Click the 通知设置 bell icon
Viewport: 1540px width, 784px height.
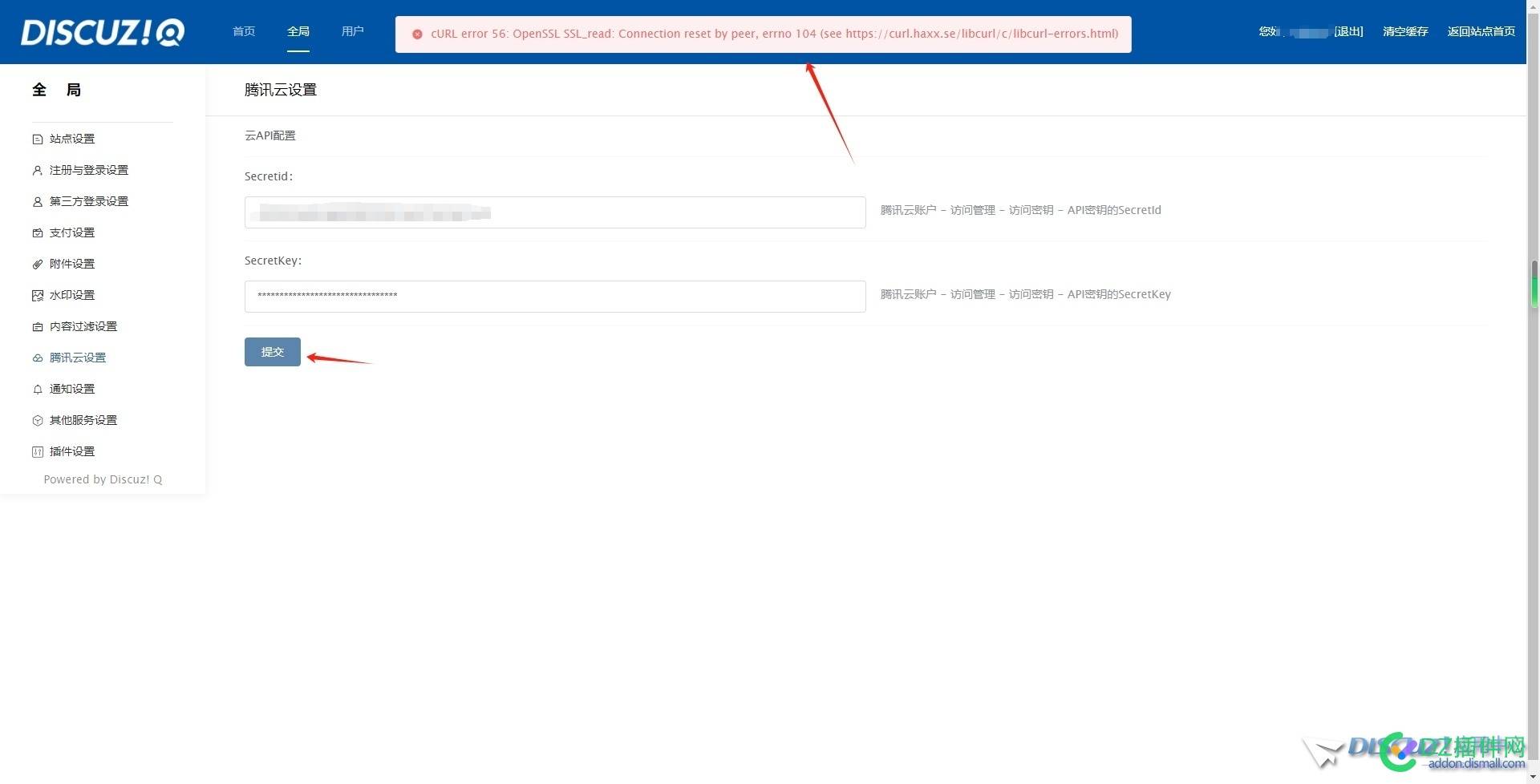pyautogui.click(x=38, y=390)
